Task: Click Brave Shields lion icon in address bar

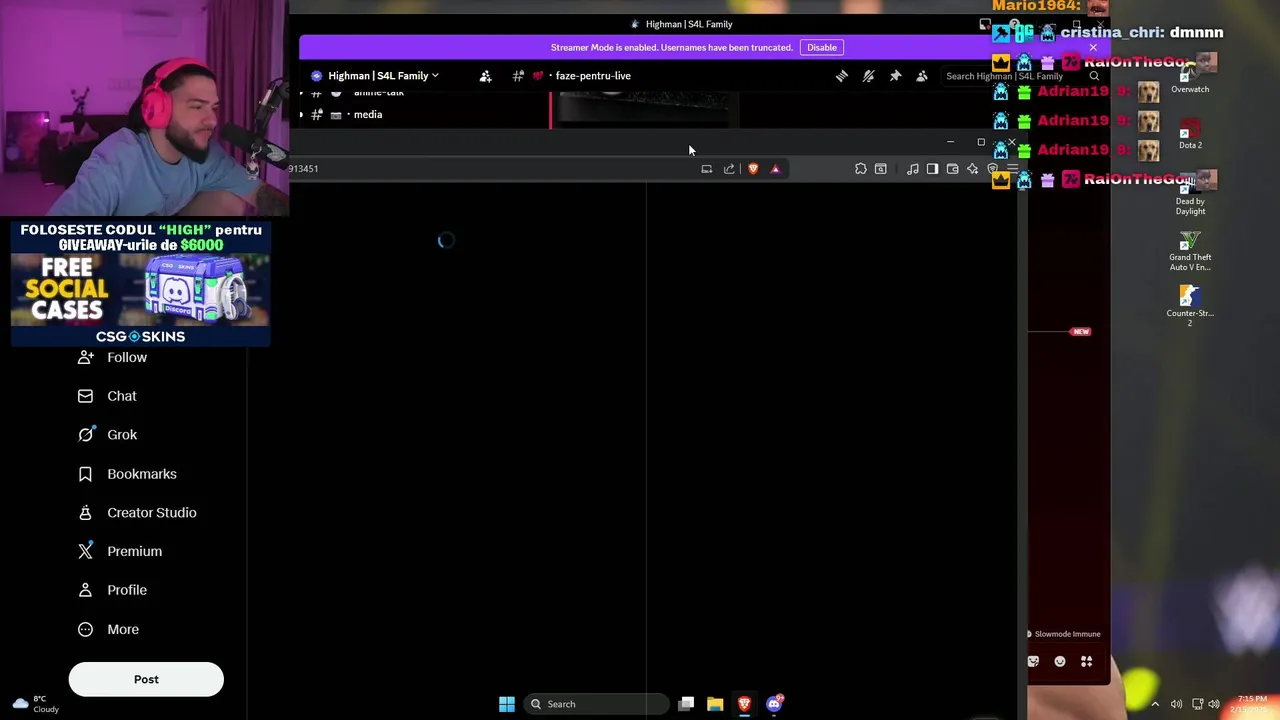Action: click(x=753, y=169)
